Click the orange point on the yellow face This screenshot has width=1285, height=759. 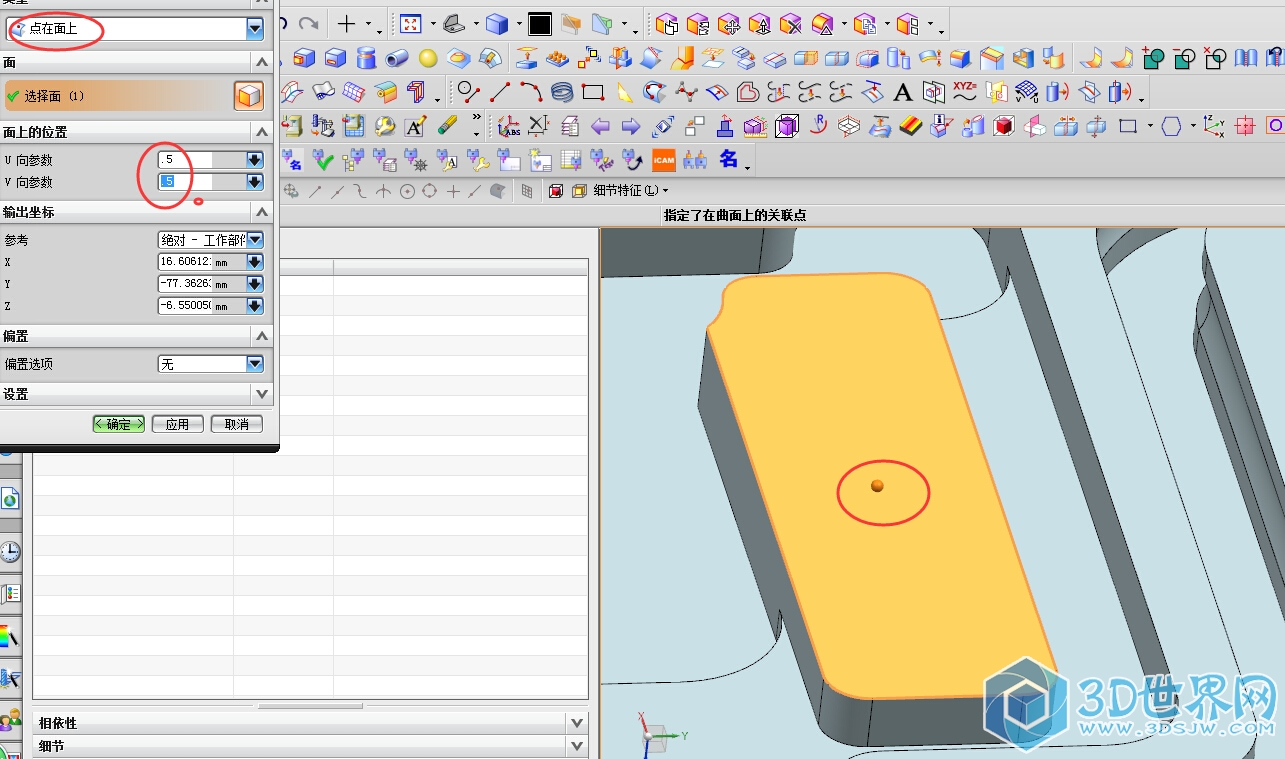pos(877,486)
